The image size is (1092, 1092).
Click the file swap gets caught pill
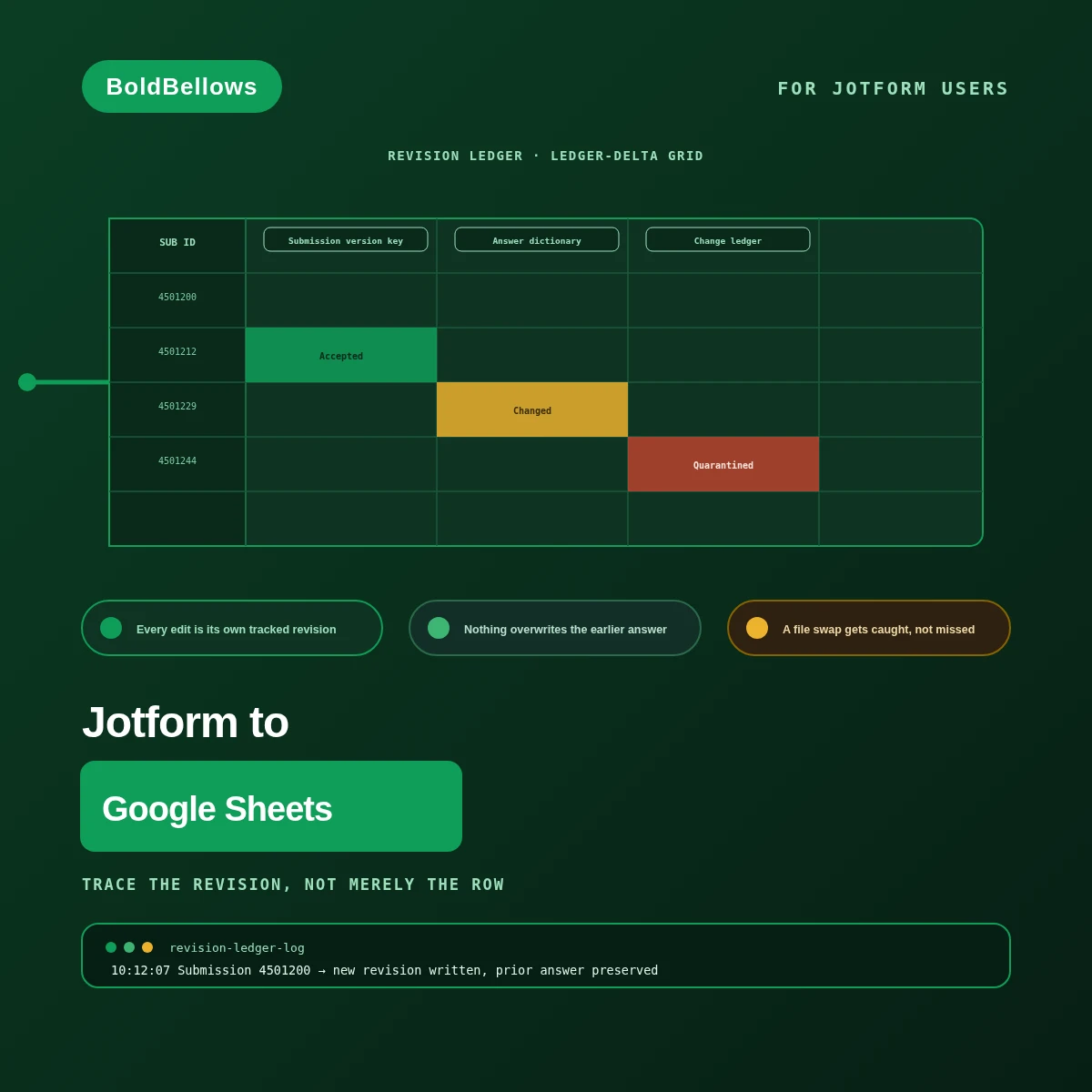point(869,628)
